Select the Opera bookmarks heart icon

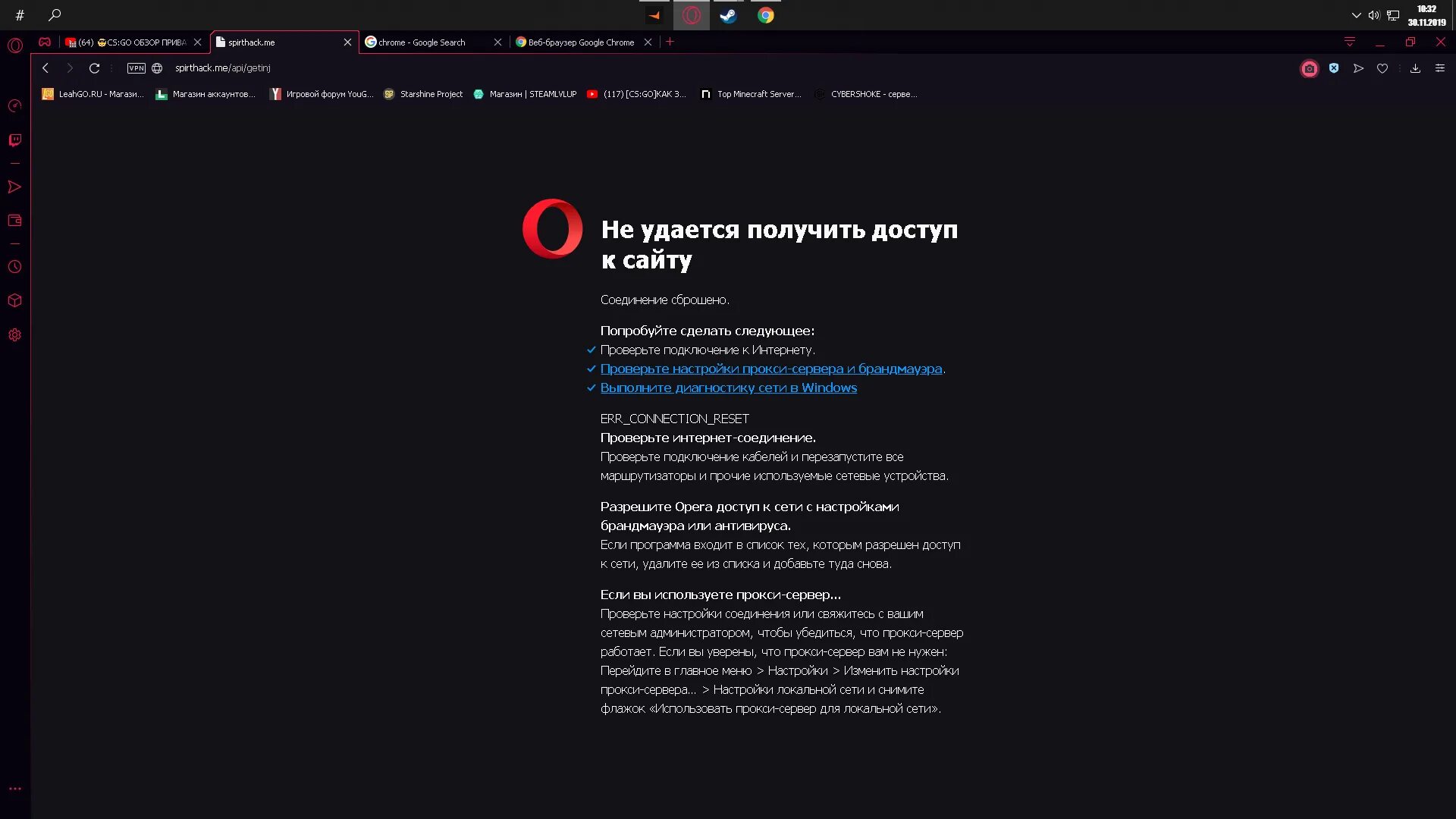coord(1383,68)
